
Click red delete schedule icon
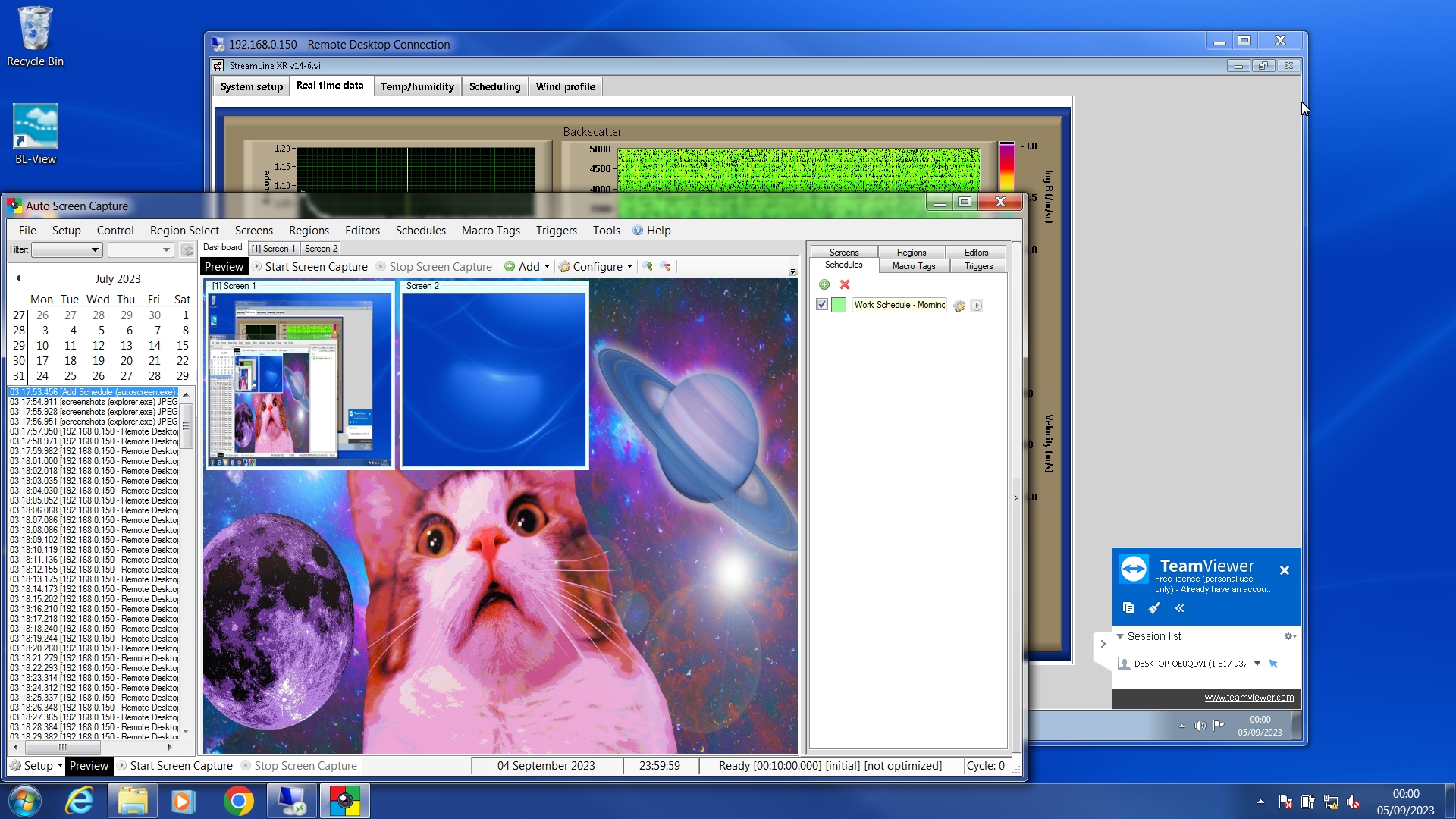[845, 284]
